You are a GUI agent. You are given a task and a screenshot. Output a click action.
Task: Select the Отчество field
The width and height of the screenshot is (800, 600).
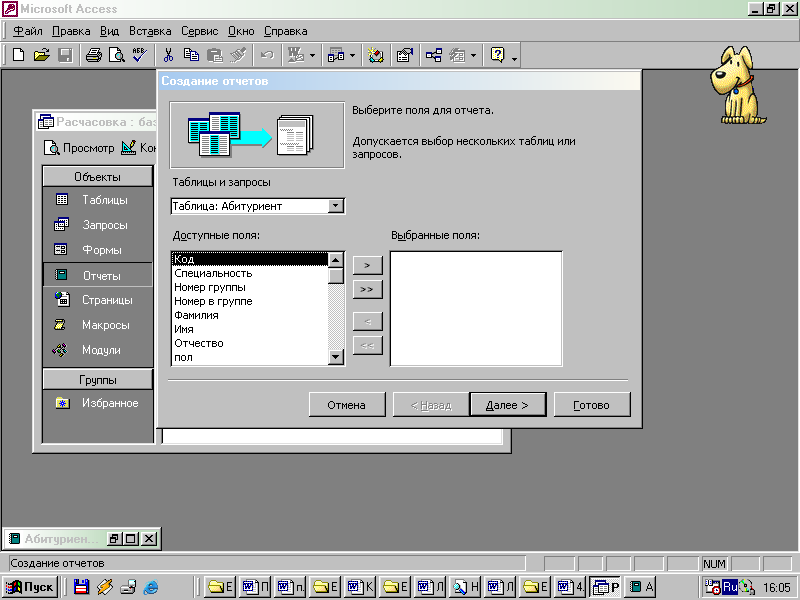coord(249,343)
